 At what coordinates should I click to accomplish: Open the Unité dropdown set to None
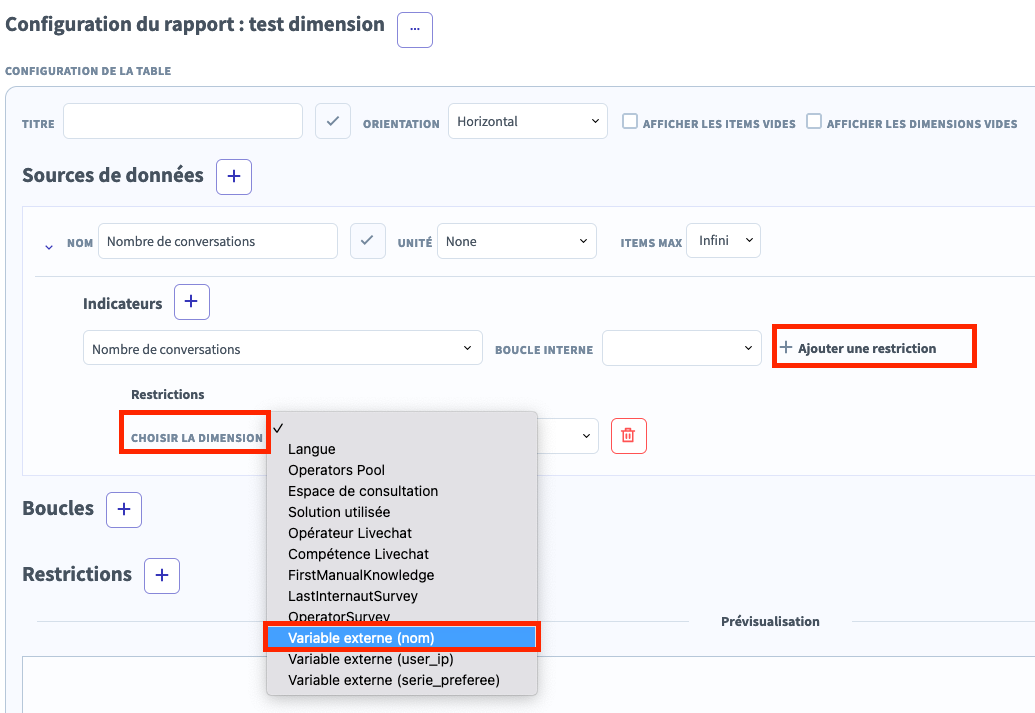(x=516, y=241)
